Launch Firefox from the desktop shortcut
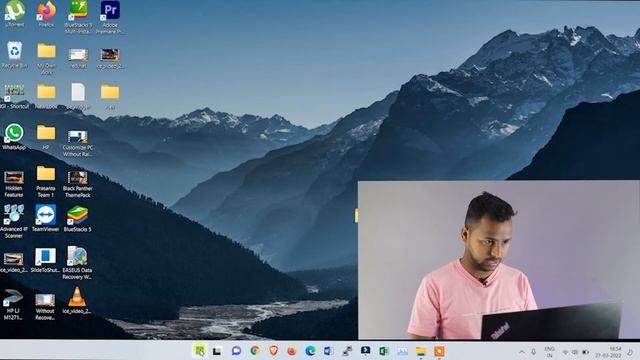Screen dimensions: 640x360 [x=46, y=13]
